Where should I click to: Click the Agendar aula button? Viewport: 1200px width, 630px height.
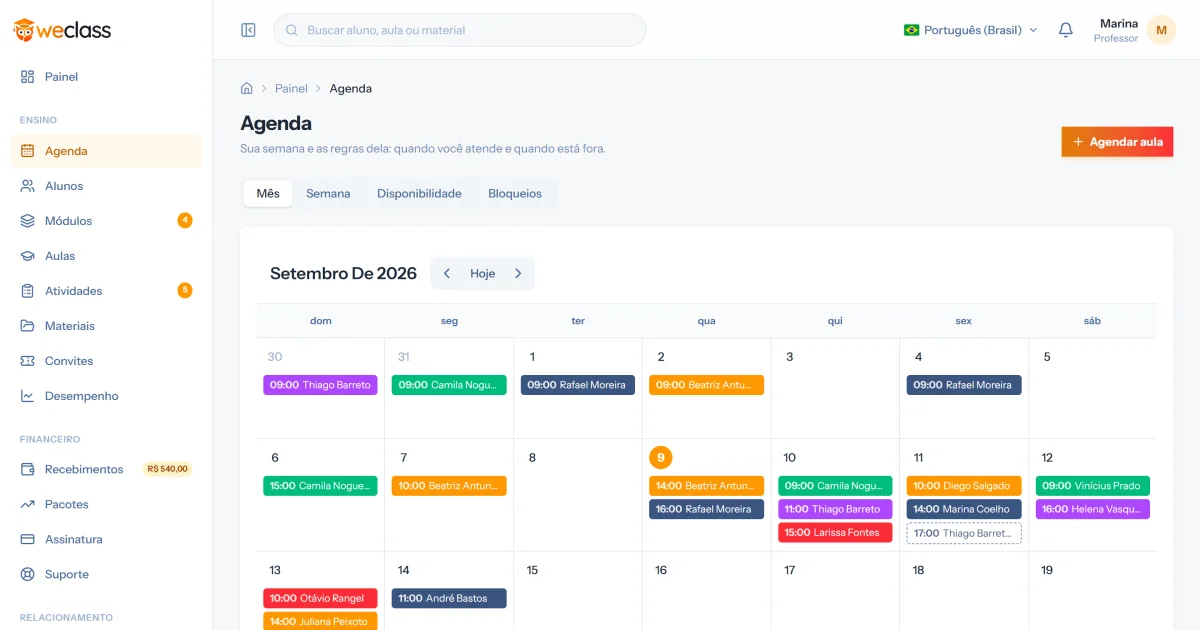1117,142
